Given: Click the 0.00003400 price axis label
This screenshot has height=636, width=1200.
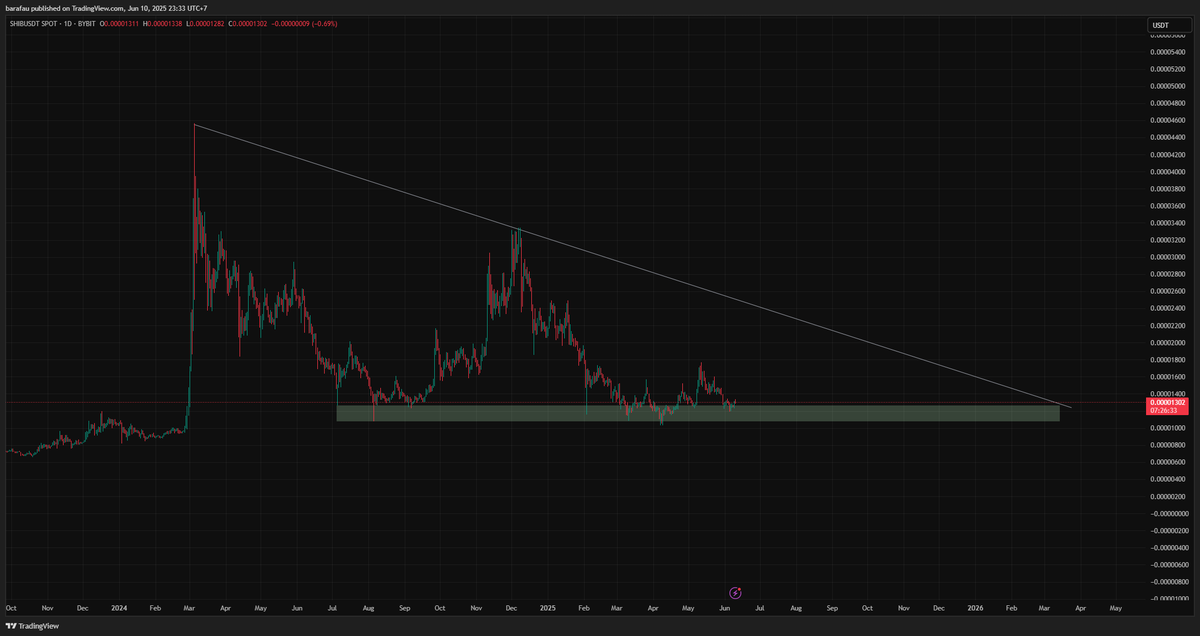Looking at the screenshot, I should coord(1166,222).
